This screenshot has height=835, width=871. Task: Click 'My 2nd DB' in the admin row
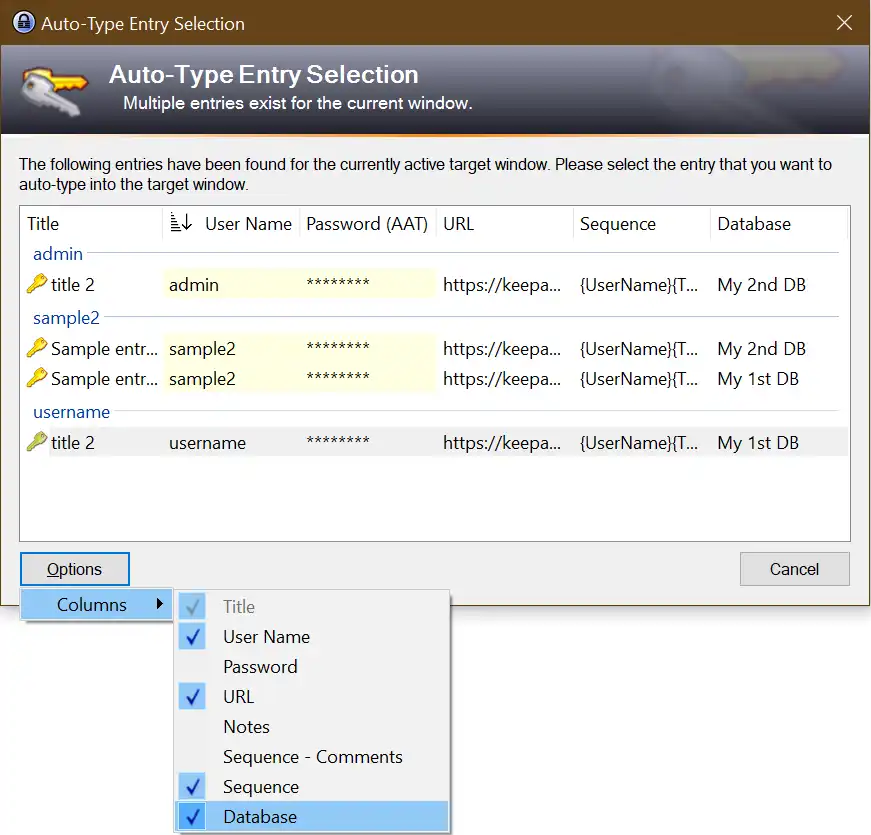pos(762,284)
